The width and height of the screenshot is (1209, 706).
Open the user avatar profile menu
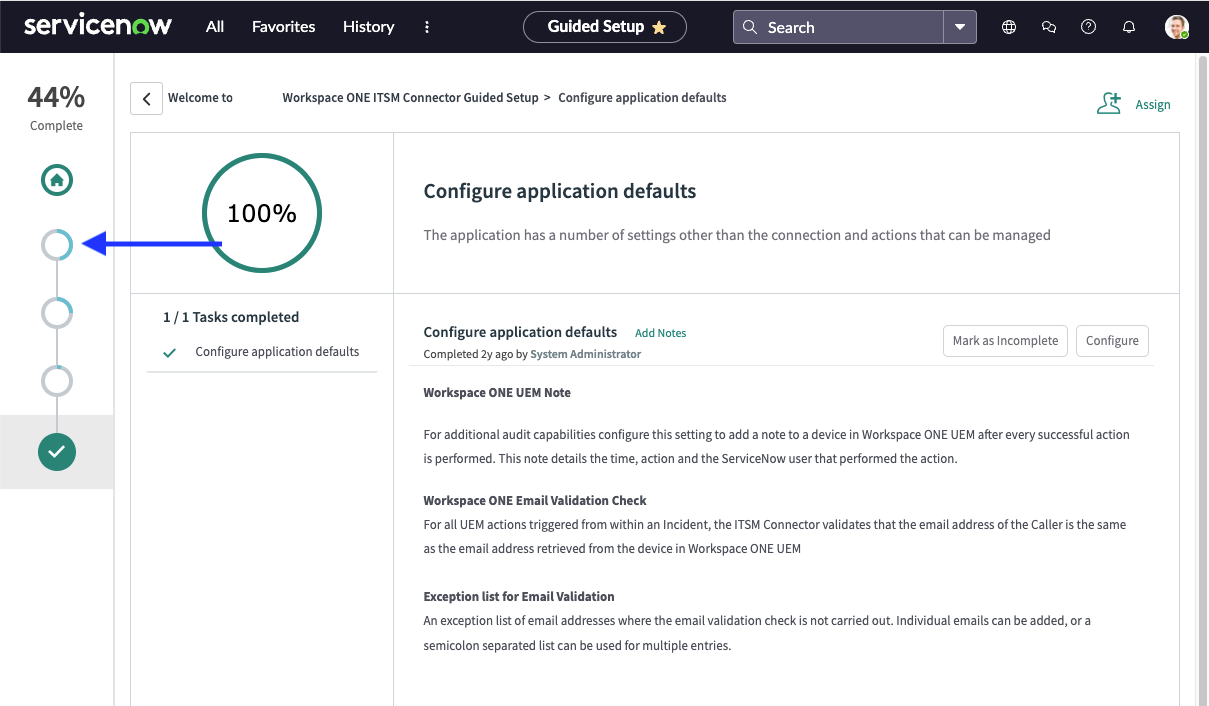(x=1177, y=27)
